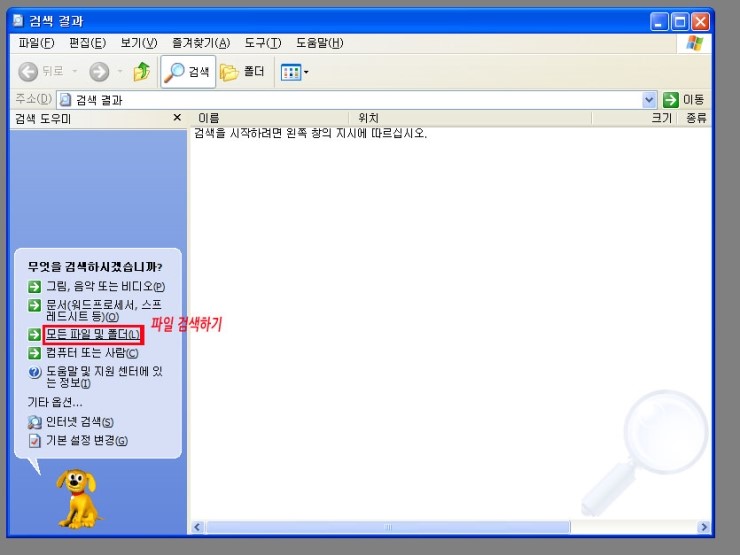Click the search companion dog character

[77, 498]
